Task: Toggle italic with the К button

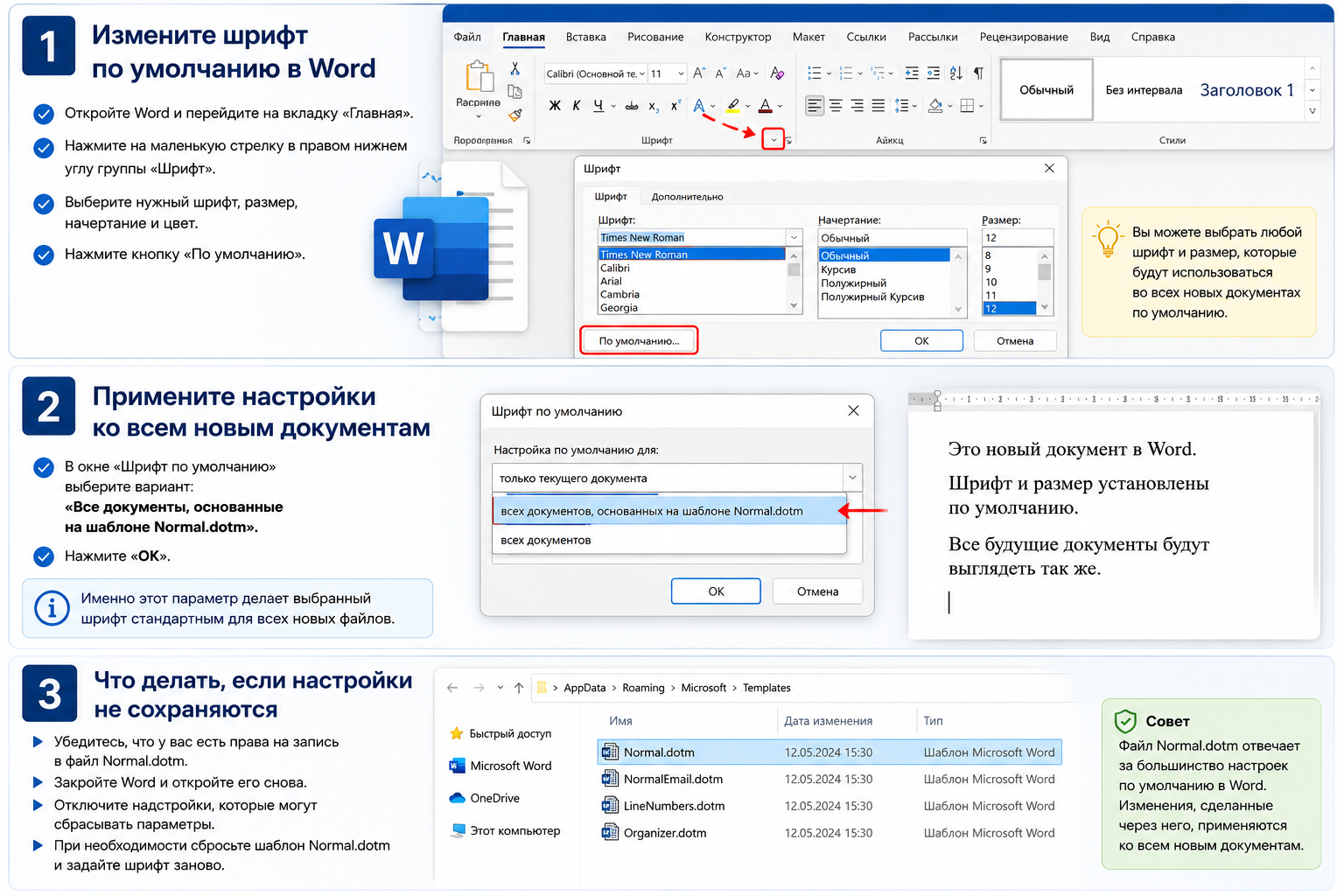Action: [x=577, y=106]
